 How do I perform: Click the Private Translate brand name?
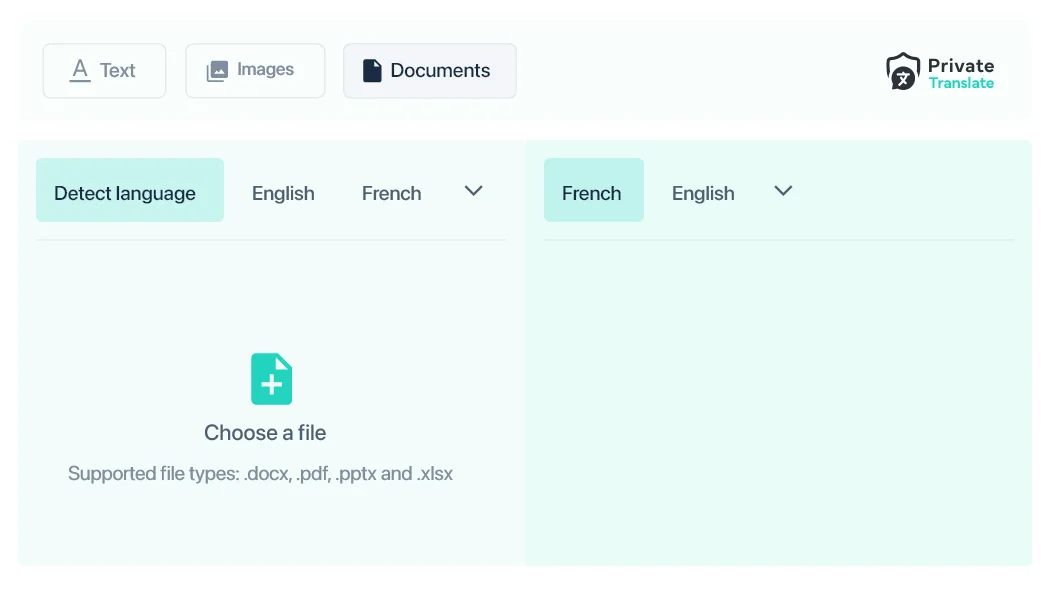point(960,66)
